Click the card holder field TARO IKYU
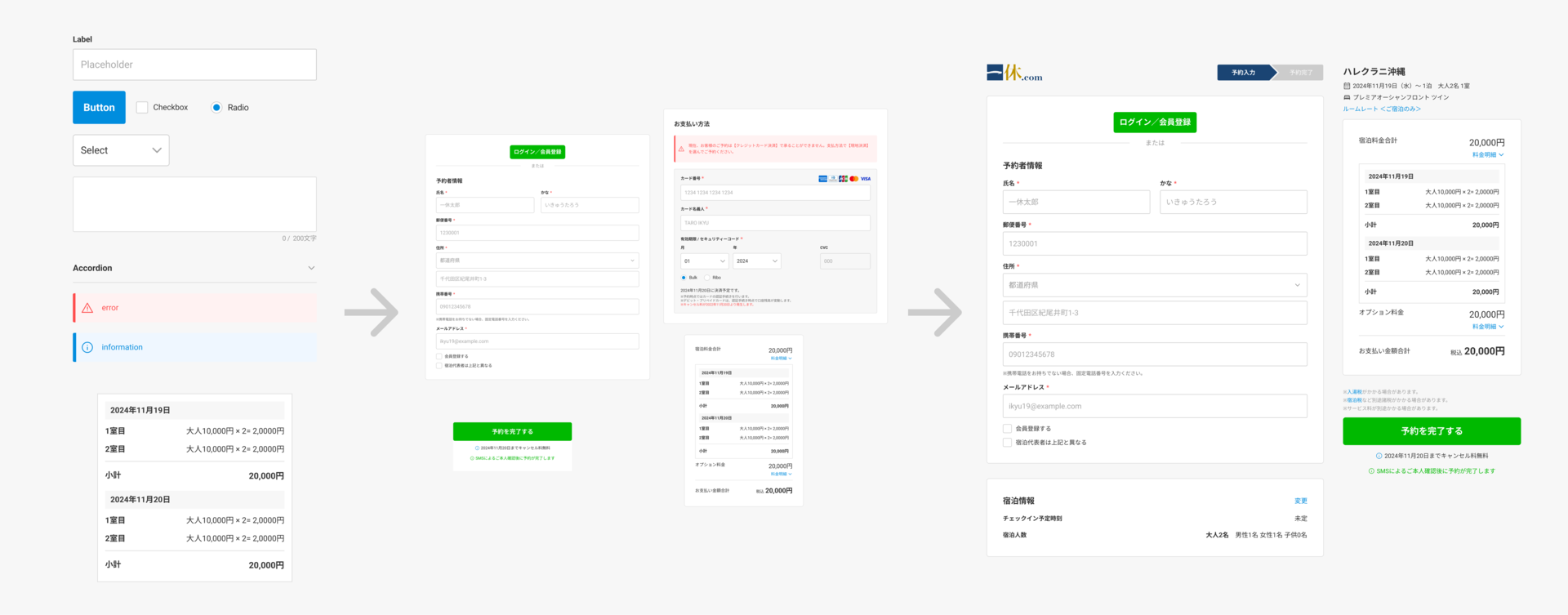 (x=775, y=222)
